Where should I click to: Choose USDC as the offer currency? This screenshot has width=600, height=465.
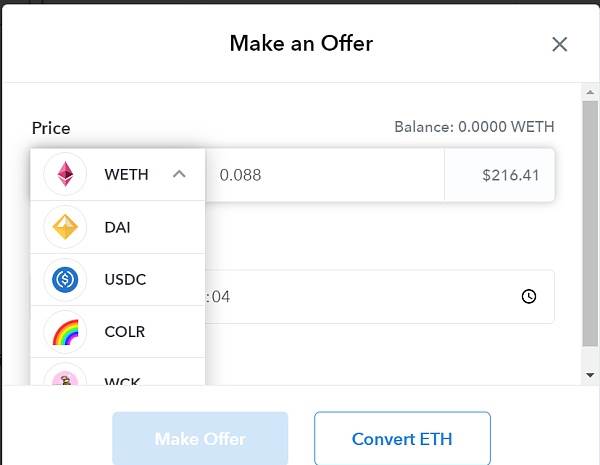click(x=118, y=279)
